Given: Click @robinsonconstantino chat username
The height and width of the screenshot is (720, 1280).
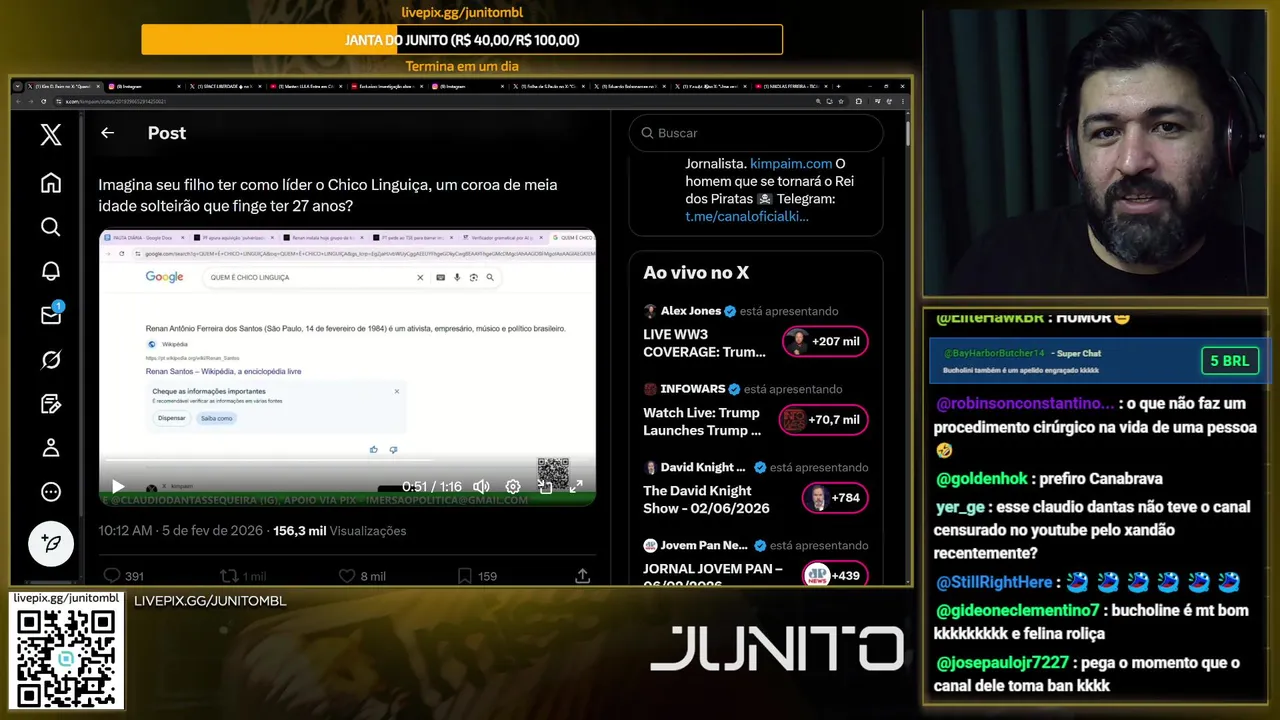Looking at the screenshot, I should pyautogui.click(x=1025, y=404).
